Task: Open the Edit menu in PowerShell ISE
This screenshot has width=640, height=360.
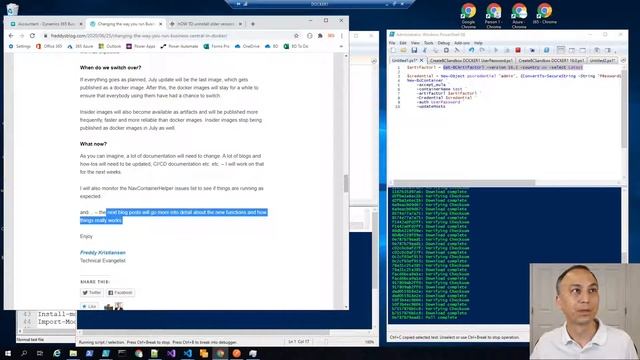Action: click(403, 43)
